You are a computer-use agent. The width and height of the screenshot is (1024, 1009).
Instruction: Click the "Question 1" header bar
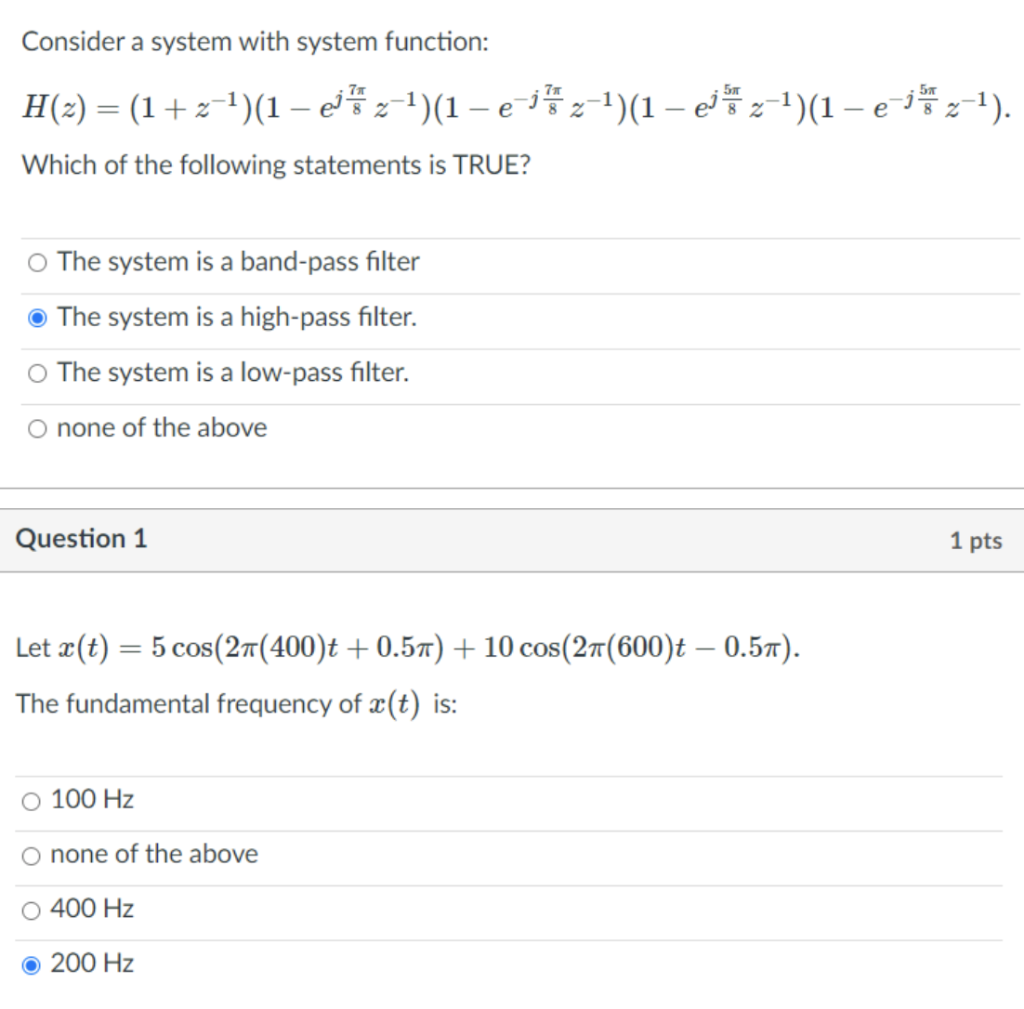[x=82, y=538]
